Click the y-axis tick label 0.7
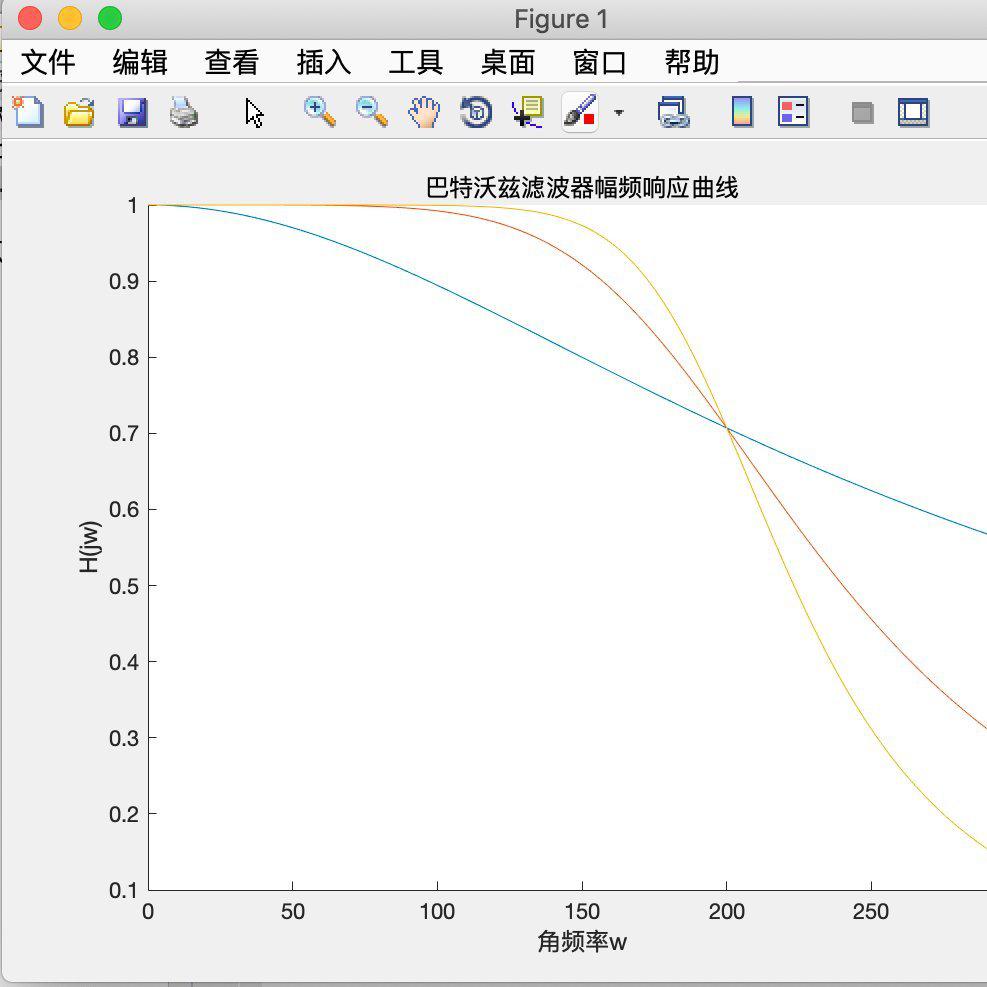The height and width of the screenshot is (987, 987). pyautogui.click(x=123, y=434)
